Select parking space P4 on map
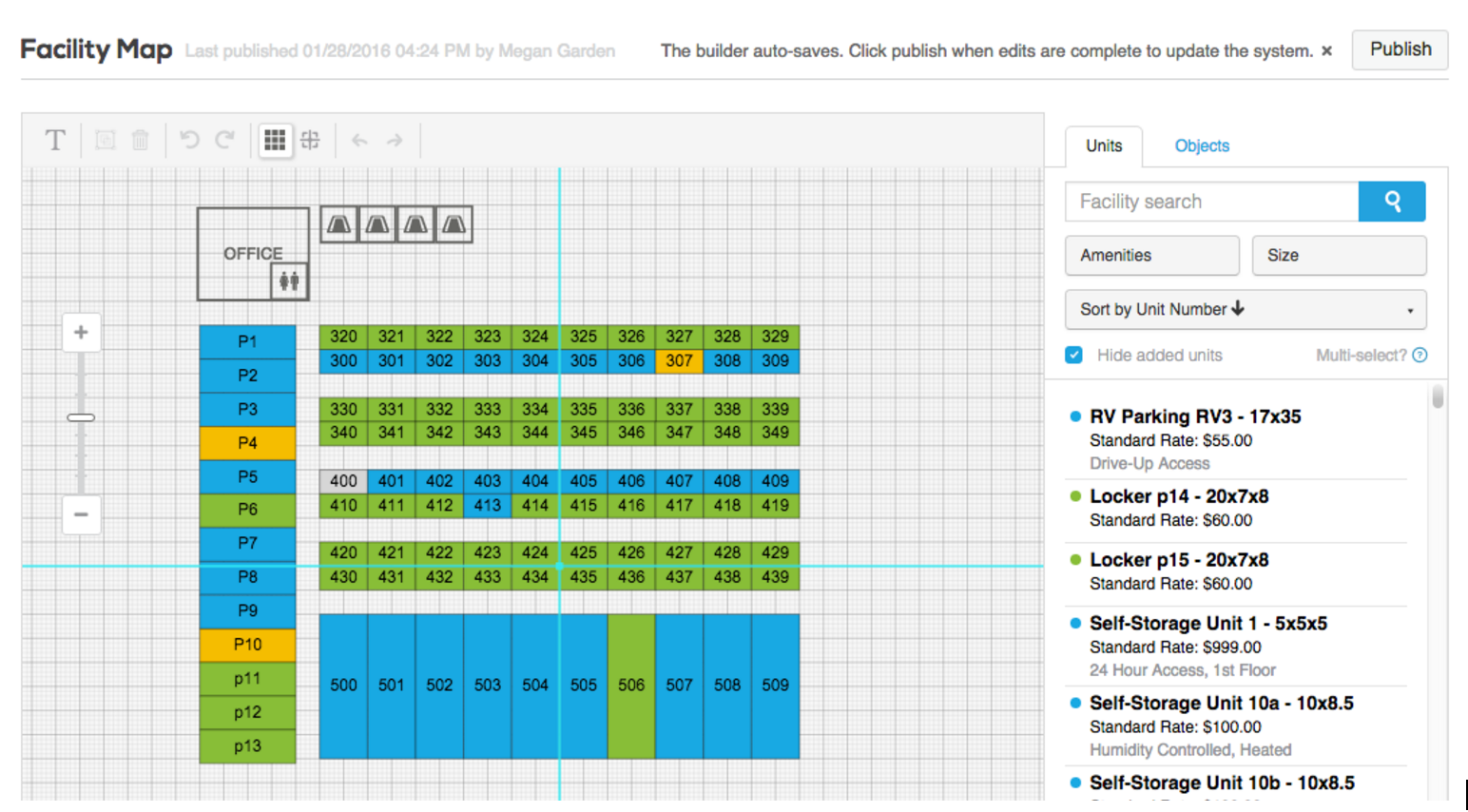 coord(247,443)
